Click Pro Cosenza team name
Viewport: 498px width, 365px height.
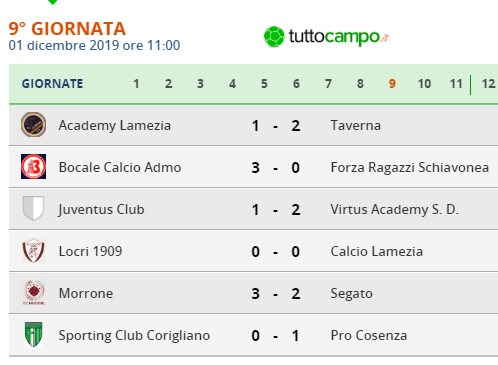click(369, 335)
